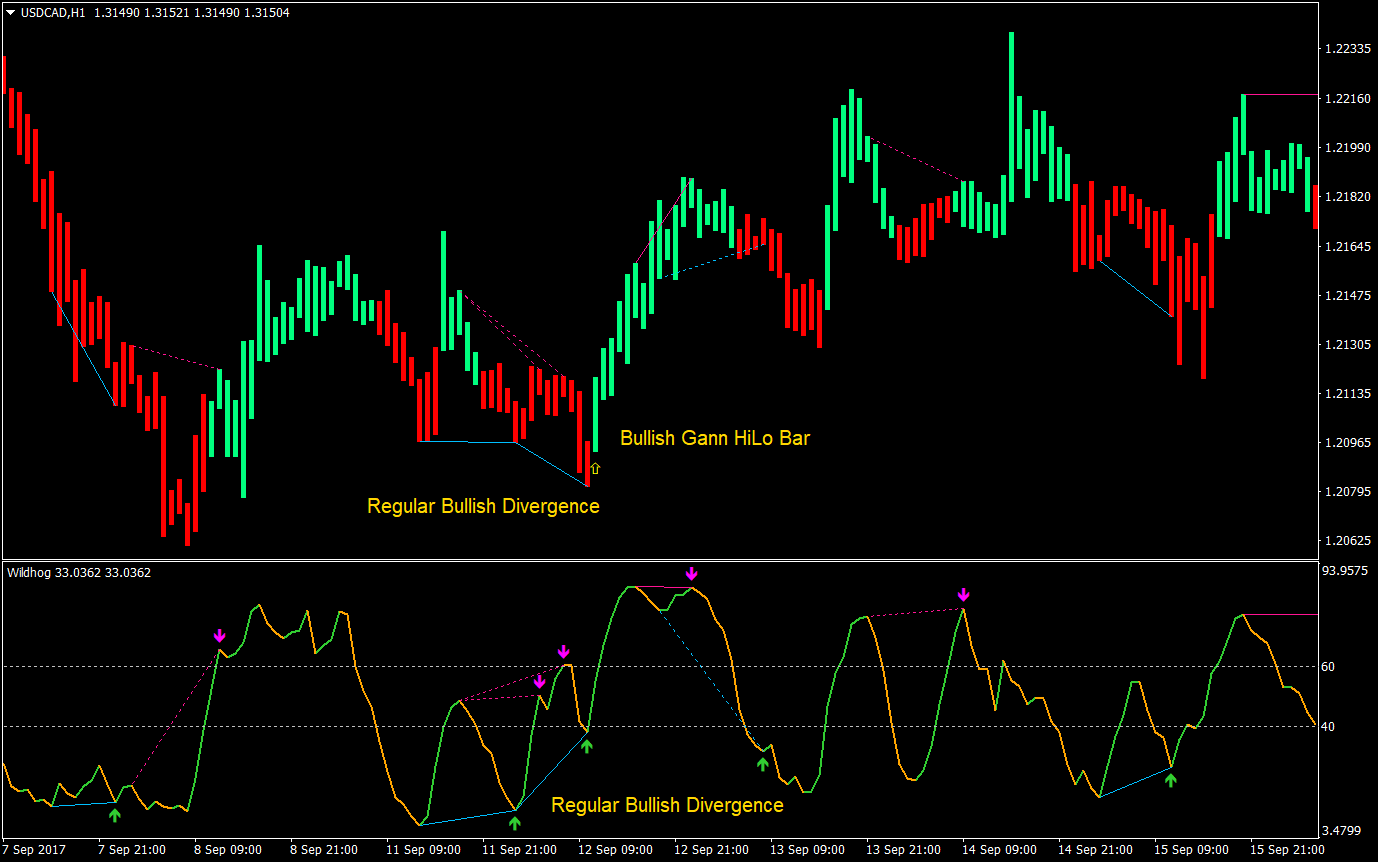Click the green up arrow near 13 Sep 09:00
This screenshot has height=862, width=1378.
[763, 763]
